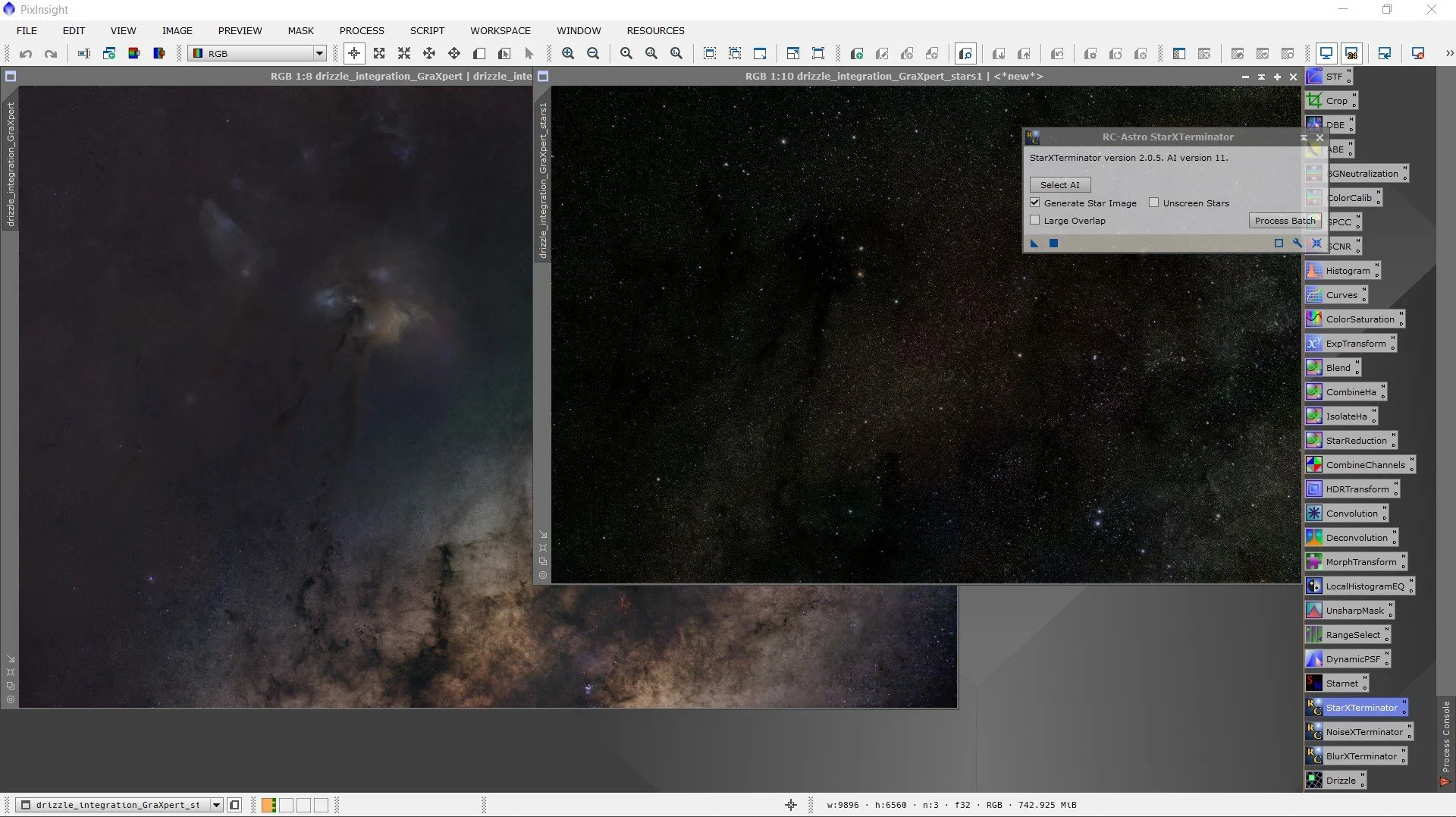Screen dimensions: 1456x817
Task: Select the Pan mode hand-cross tool
Action: [454, 53]
